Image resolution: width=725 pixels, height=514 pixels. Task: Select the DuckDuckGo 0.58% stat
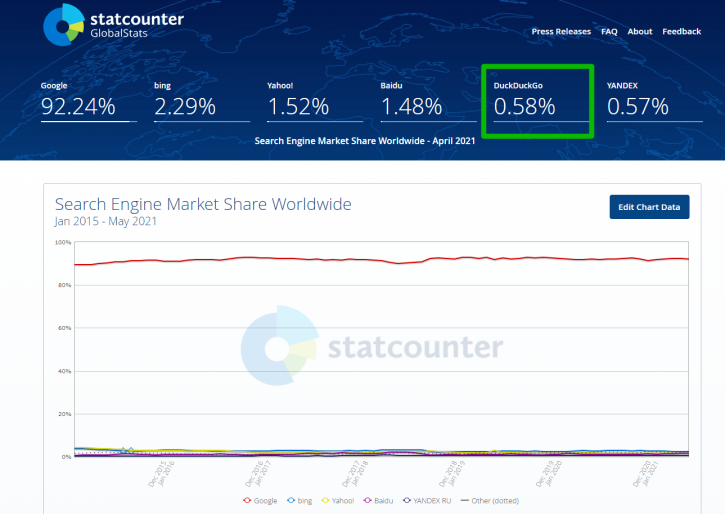click(x=541, y=101)
